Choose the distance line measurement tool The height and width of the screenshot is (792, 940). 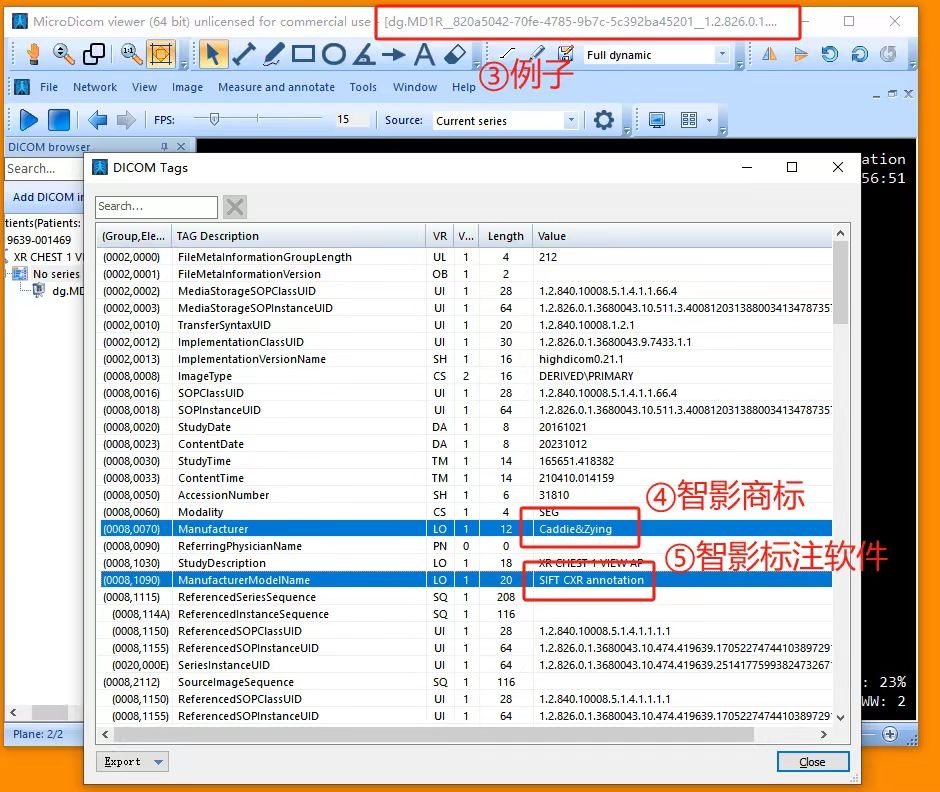243,54
